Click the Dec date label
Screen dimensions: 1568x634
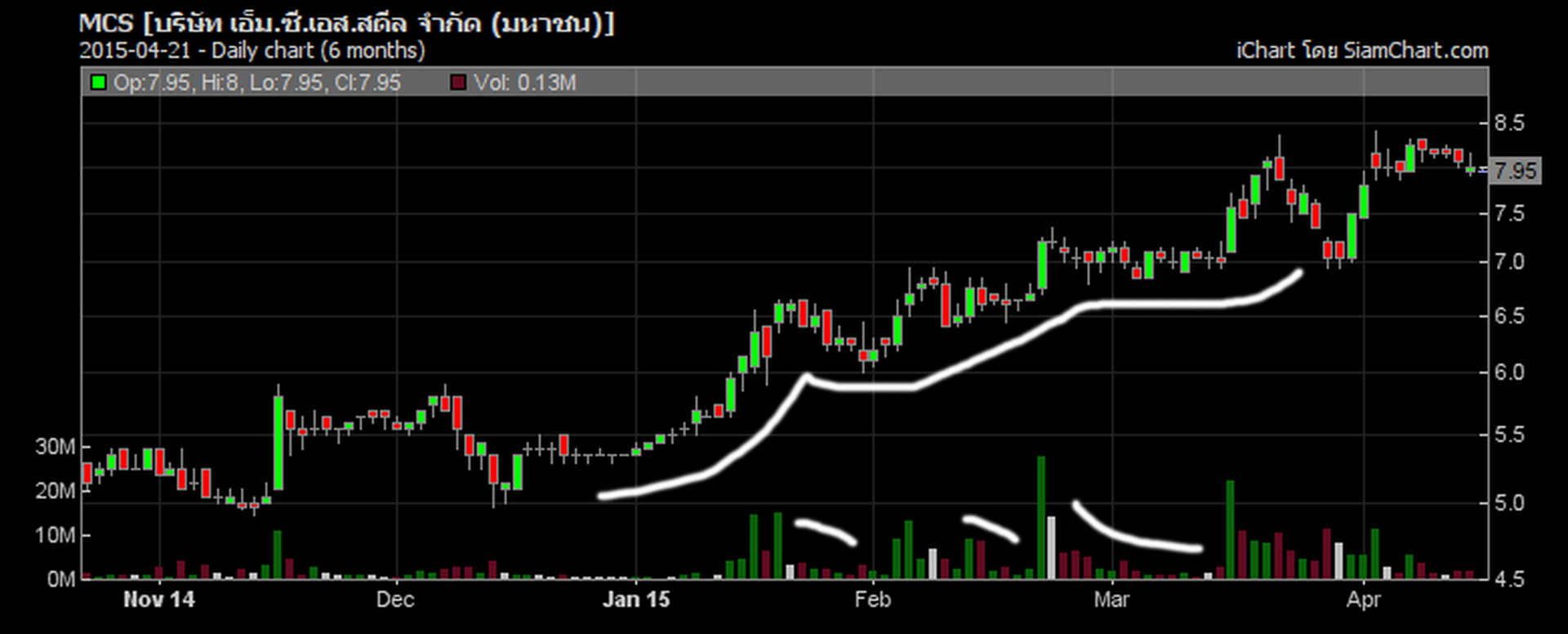pos(395,600)
